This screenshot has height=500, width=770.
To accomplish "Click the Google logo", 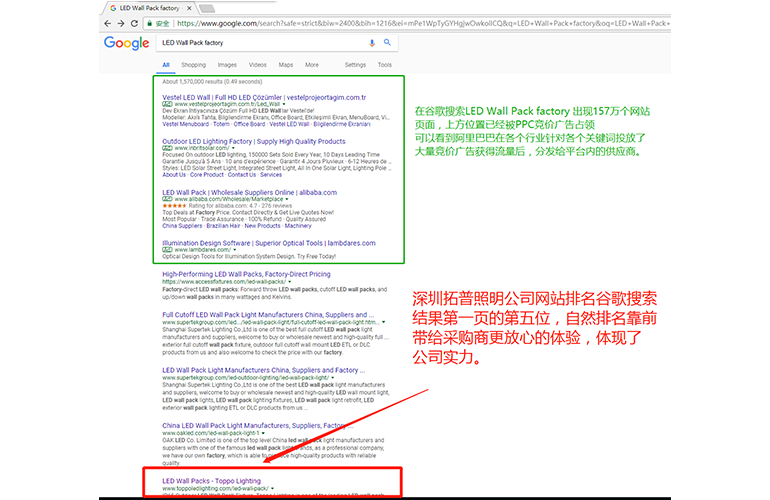I will click(x=127, y=43).
